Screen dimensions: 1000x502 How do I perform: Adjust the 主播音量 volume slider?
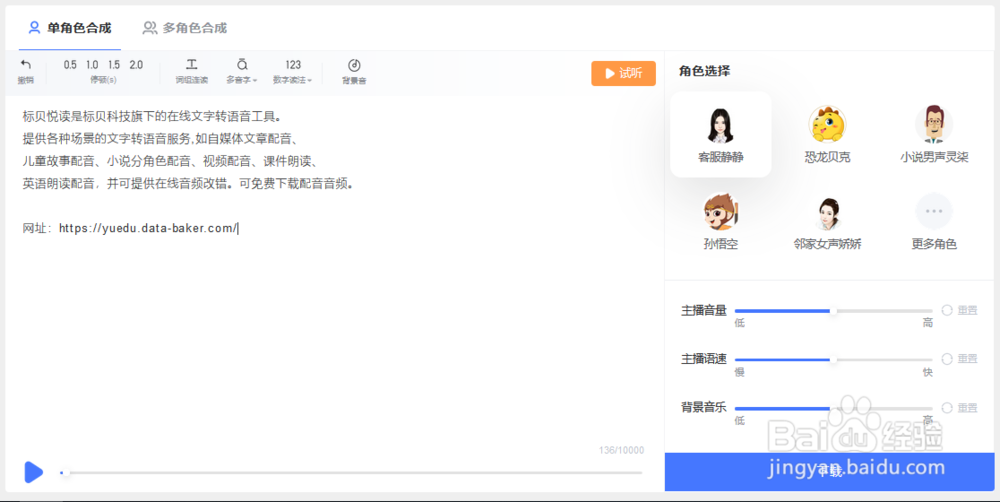(834, 311)
